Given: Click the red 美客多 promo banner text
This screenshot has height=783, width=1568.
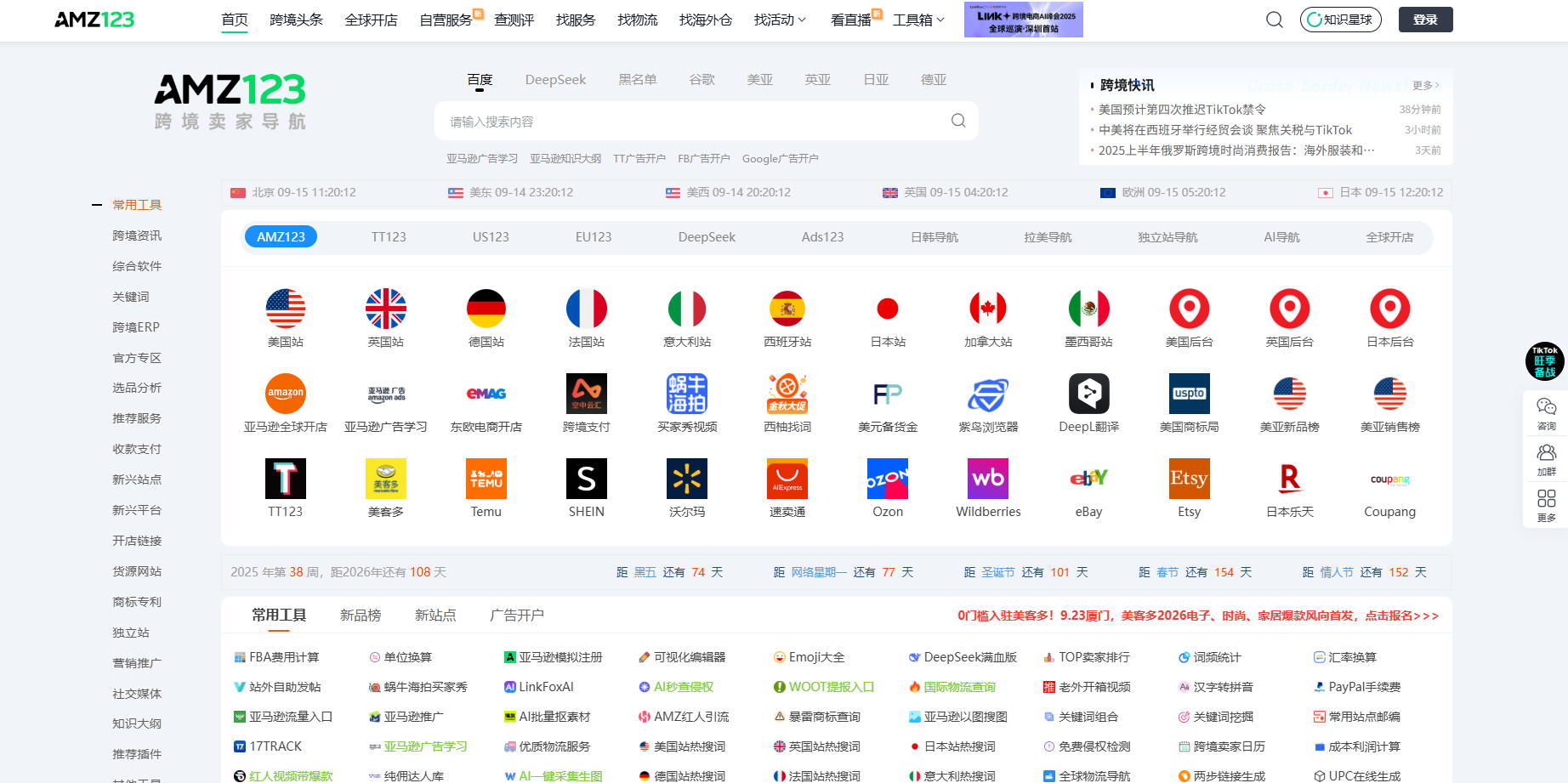Looking at the screenshot, I should click(x=1198, y=616).
